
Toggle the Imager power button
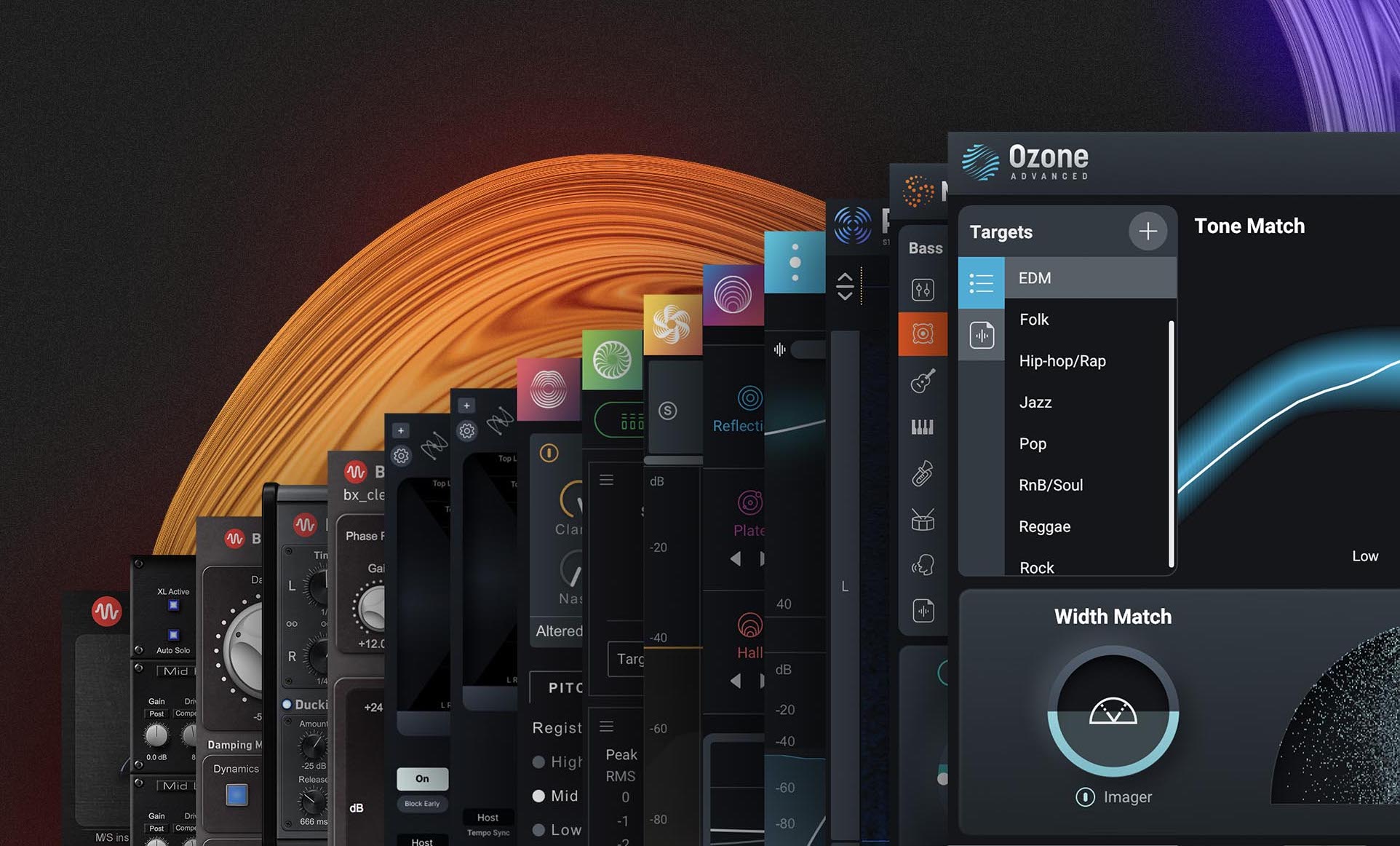[x=1084, y=797]
